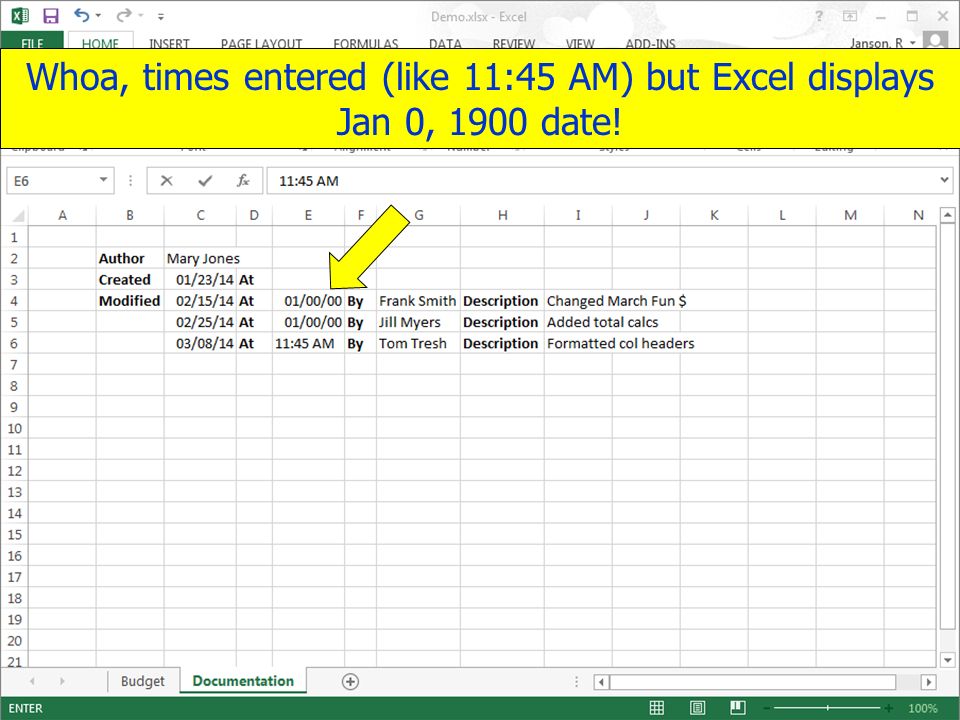Select column E header

pyautogui.click(x=308, y=216)
